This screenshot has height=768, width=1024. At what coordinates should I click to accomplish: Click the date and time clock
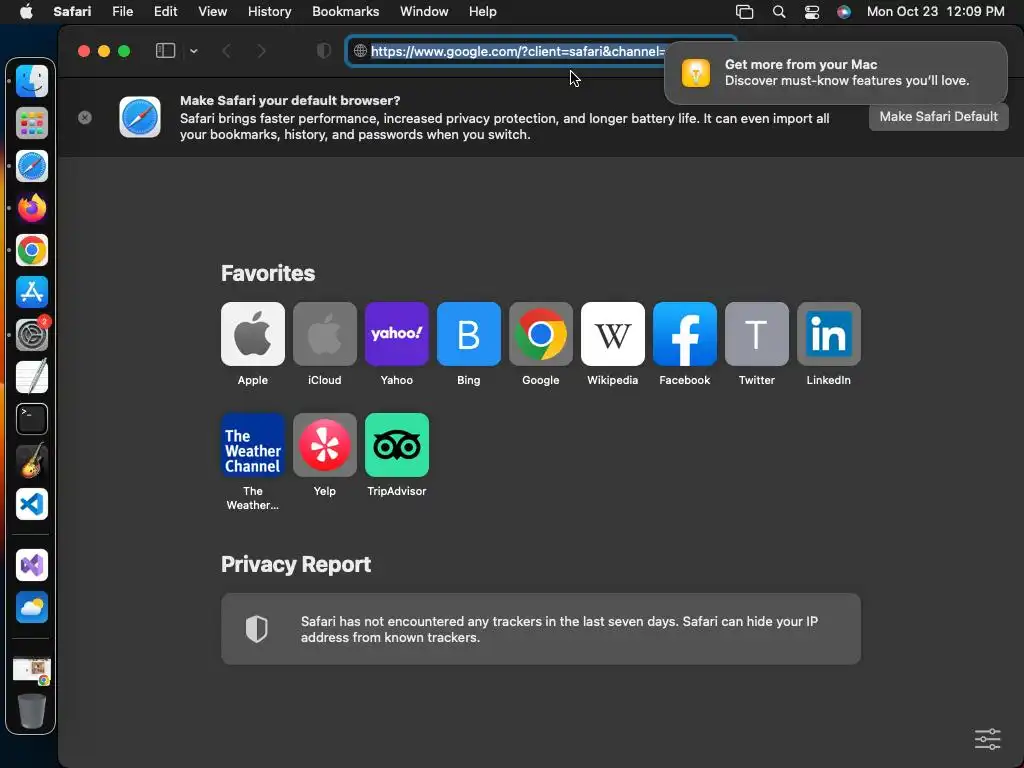(935, 12)
